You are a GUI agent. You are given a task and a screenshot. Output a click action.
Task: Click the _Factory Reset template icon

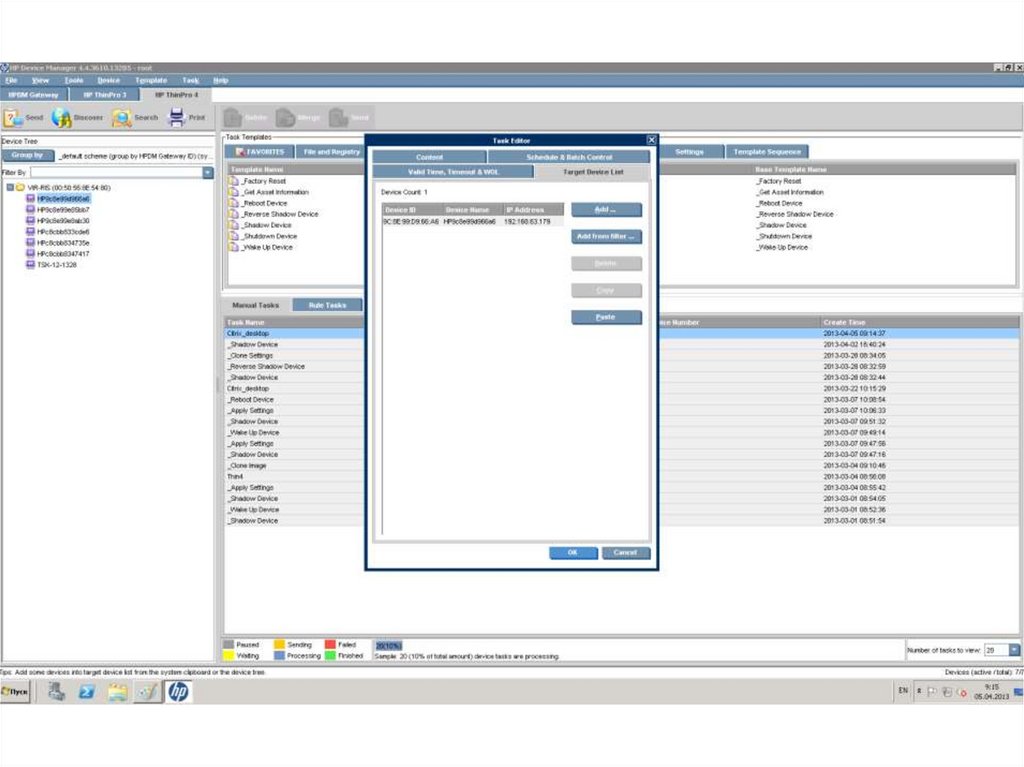[234, 181]
